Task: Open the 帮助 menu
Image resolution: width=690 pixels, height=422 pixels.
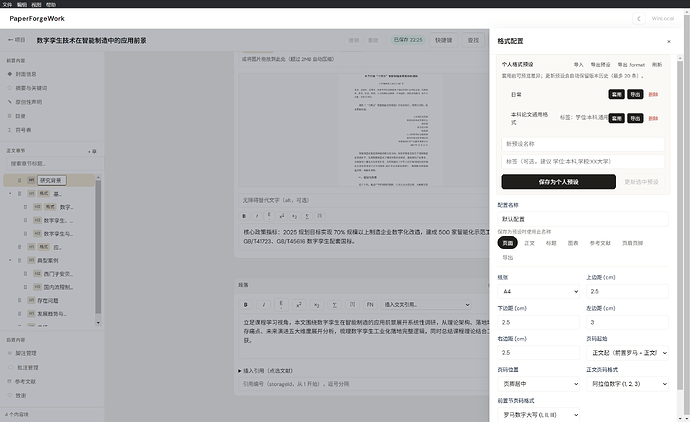Action: click(x=51, y=4)
